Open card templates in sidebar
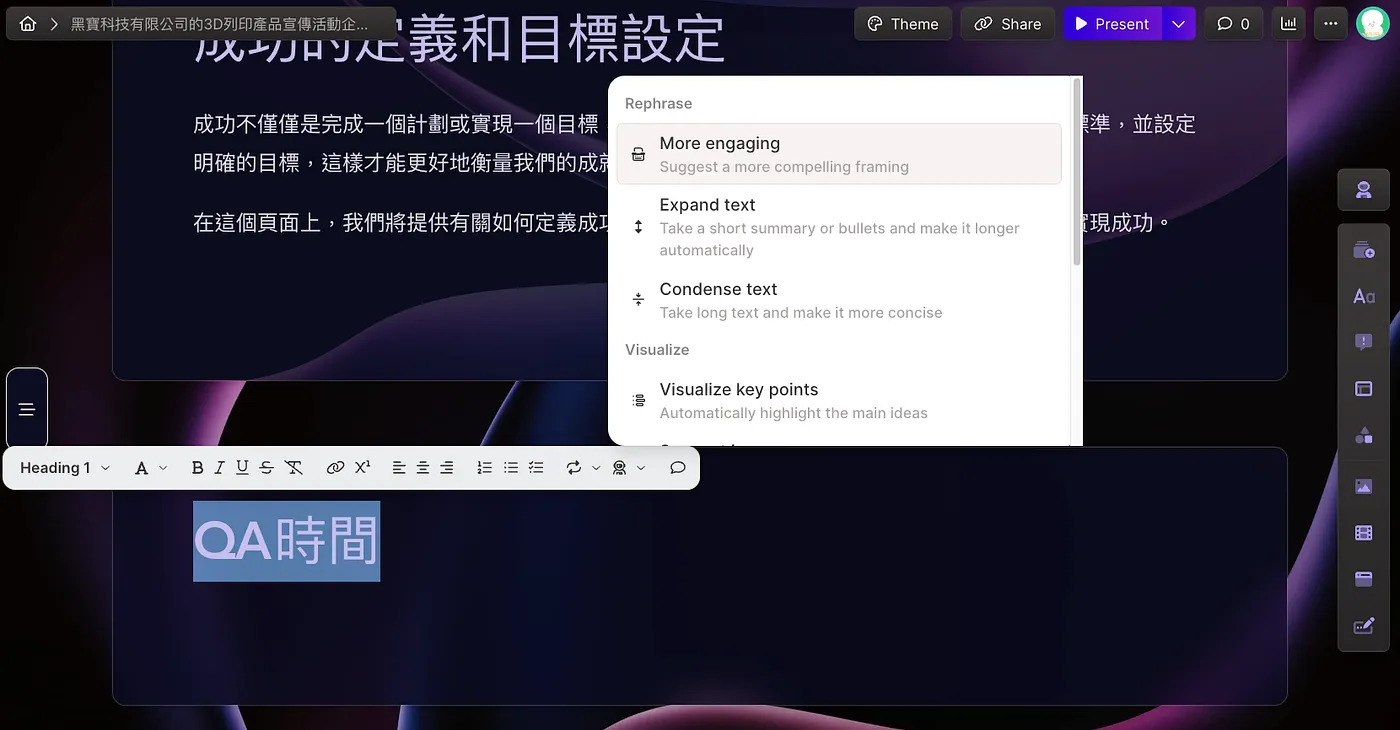Viewport: 1400px width, 730px height. [x=1364, y=250]
